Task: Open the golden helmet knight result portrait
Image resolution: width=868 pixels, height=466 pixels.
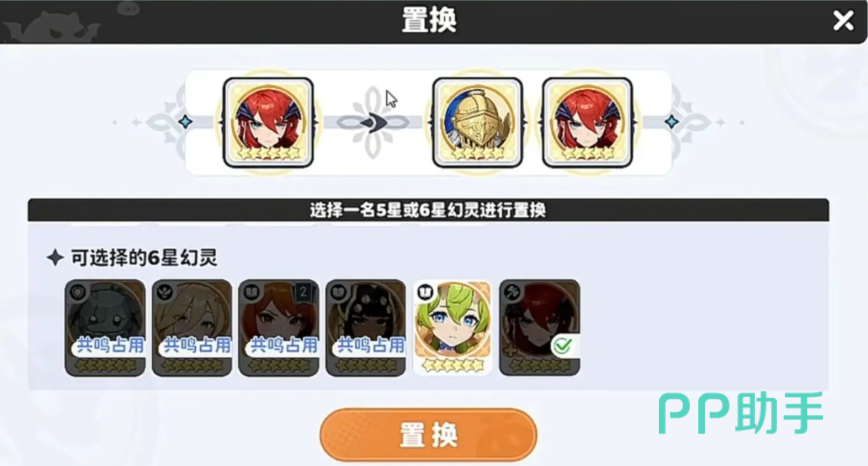Action: point(477,122)
